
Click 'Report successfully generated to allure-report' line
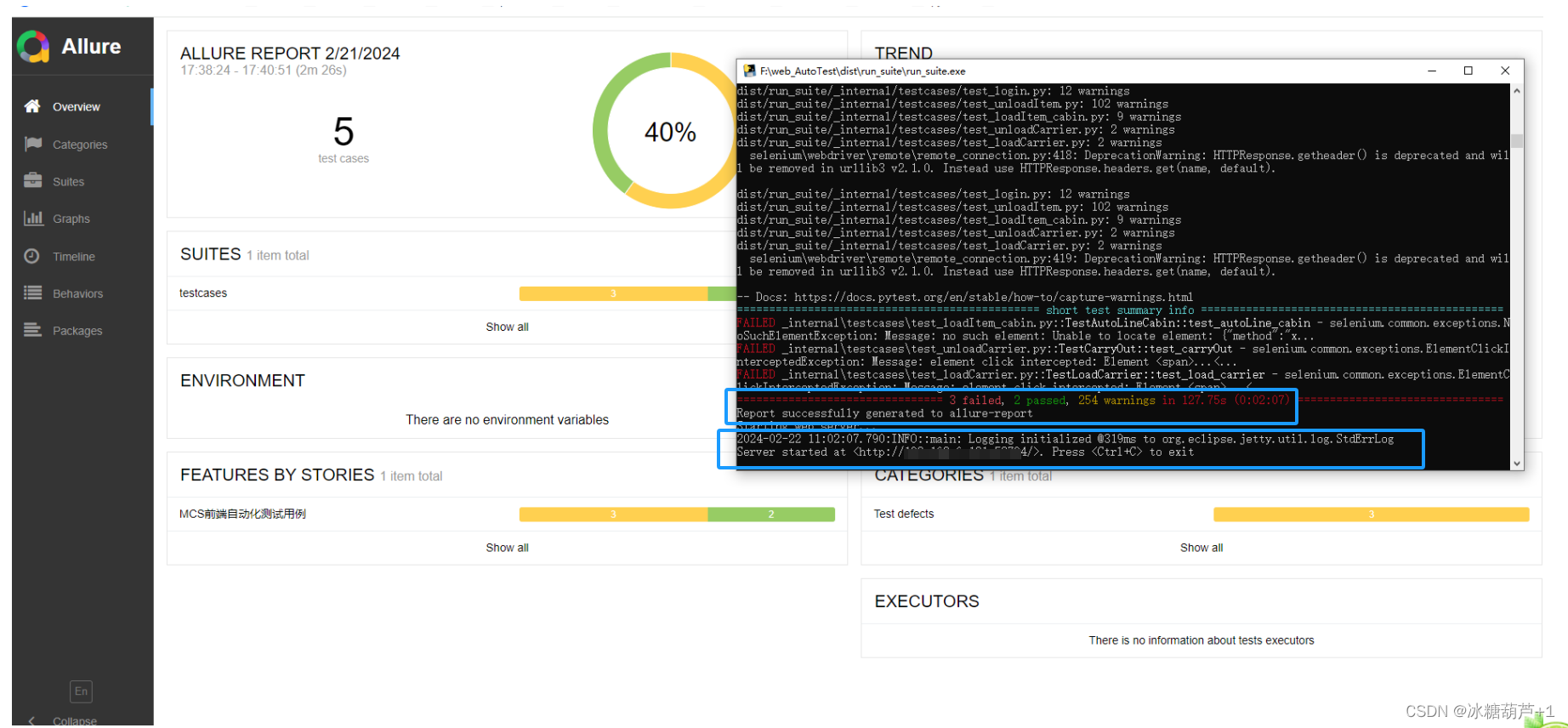point(884,413)
